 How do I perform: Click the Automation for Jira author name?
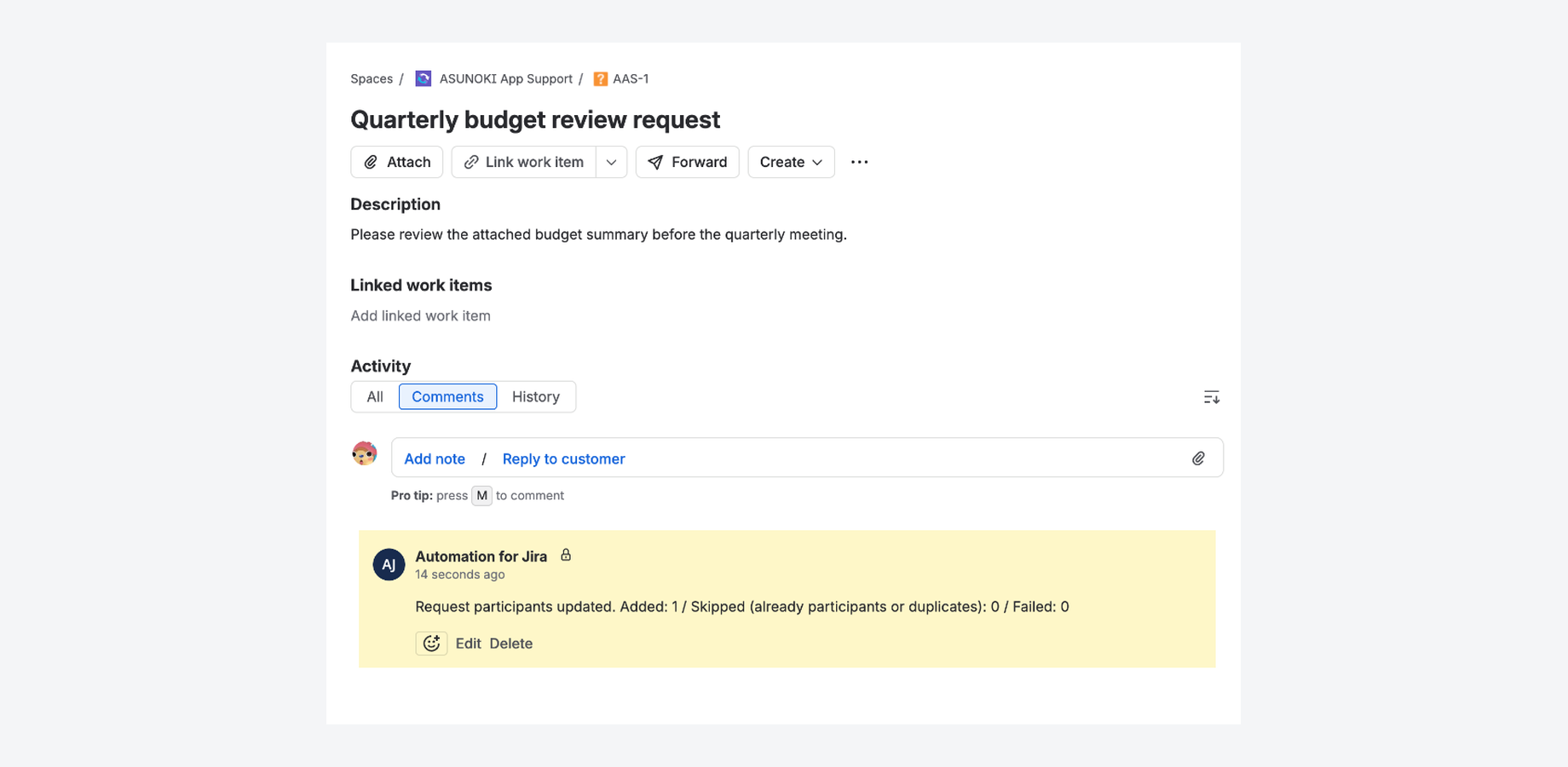click(481, 557)
